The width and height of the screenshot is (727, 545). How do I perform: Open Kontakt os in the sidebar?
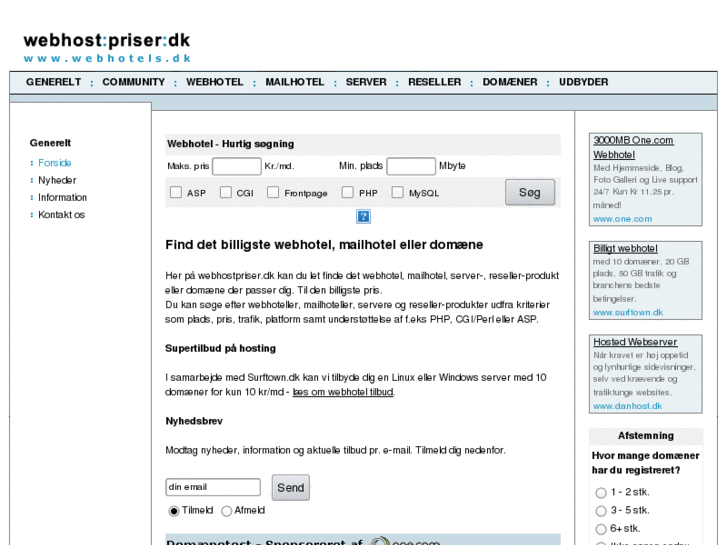click(61, 214)
